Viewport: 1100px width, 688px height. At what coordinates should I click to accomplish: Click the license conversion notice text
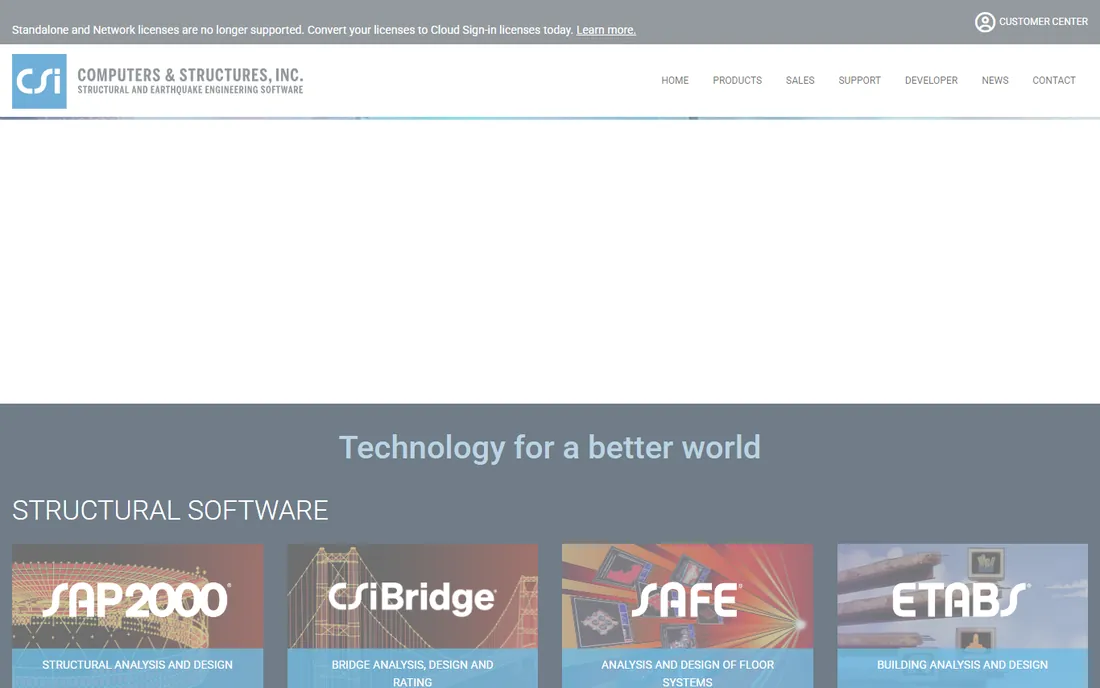coord(293,30)
